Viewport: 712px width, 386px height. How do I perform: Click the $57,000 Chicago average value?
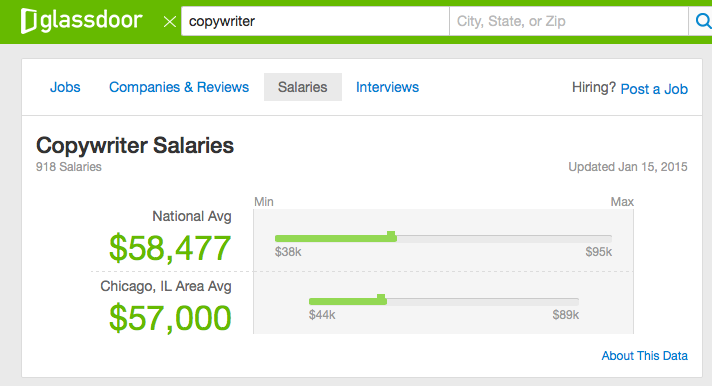pyautogui.click(x=170, y=318)
